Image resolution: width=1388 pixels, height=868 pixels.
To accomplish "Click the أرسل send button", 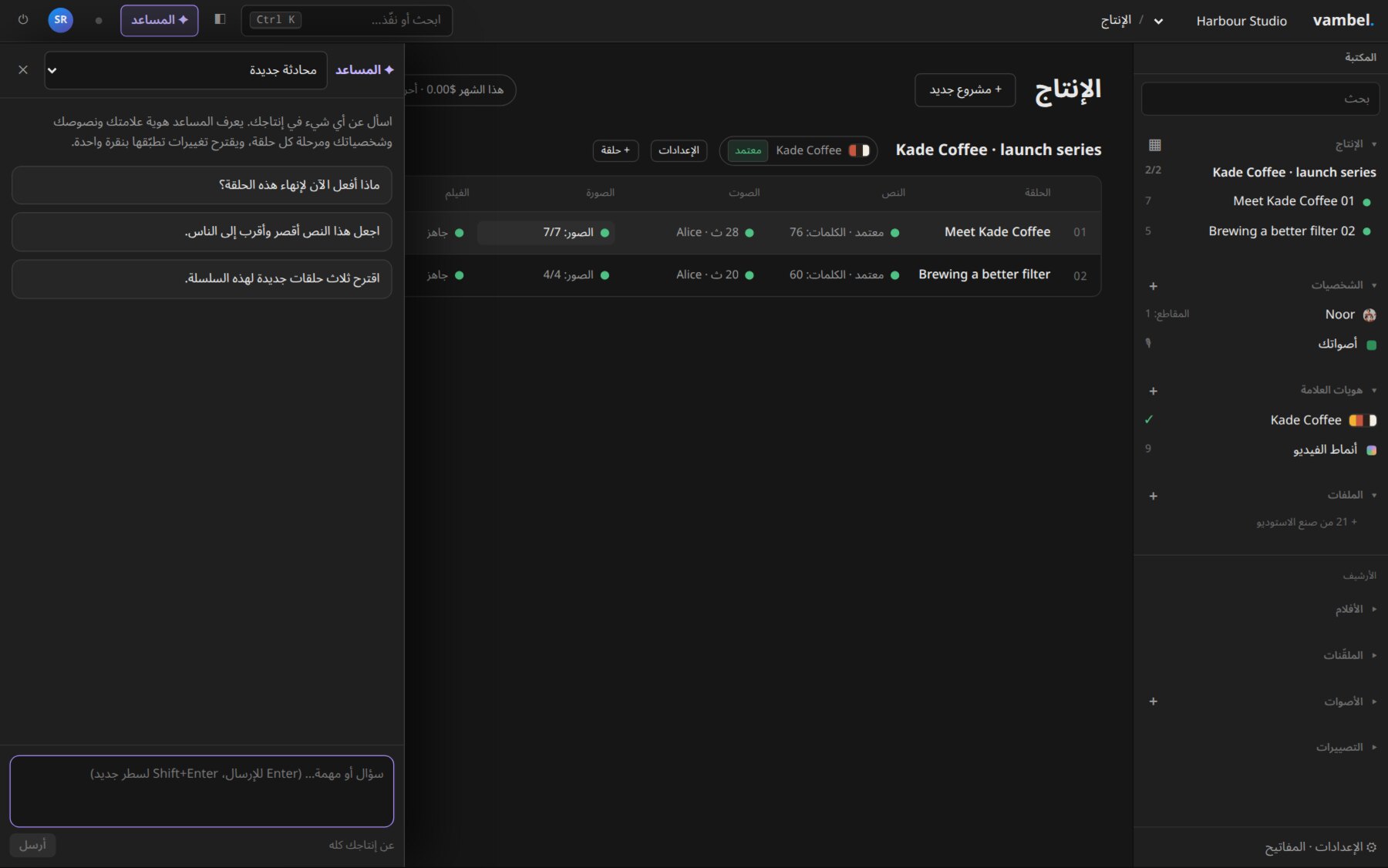I will tap(32, 845).
